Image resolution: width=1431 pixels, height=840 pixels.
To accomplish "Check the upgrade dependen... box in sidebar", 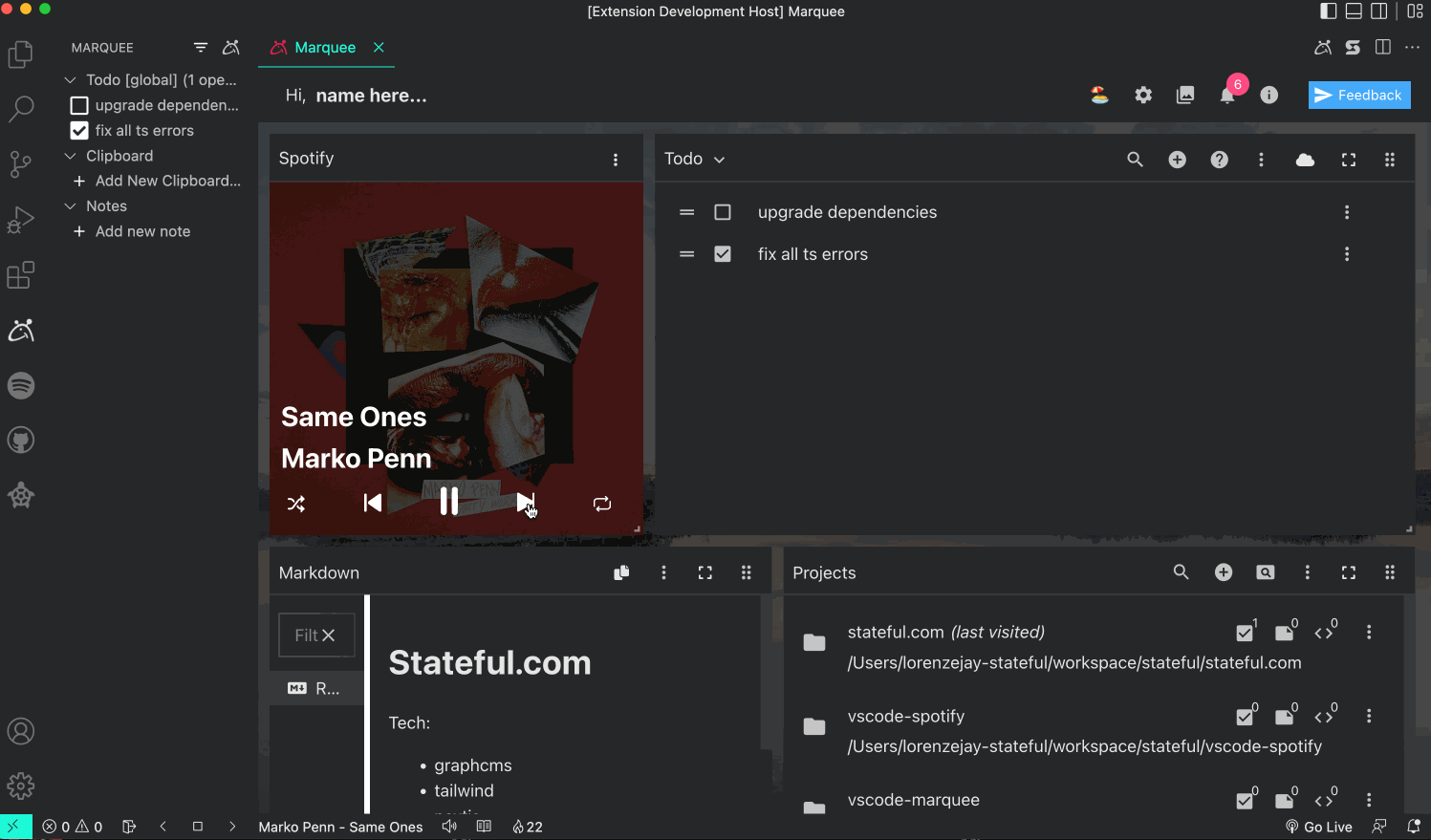I will pos(79,105).
